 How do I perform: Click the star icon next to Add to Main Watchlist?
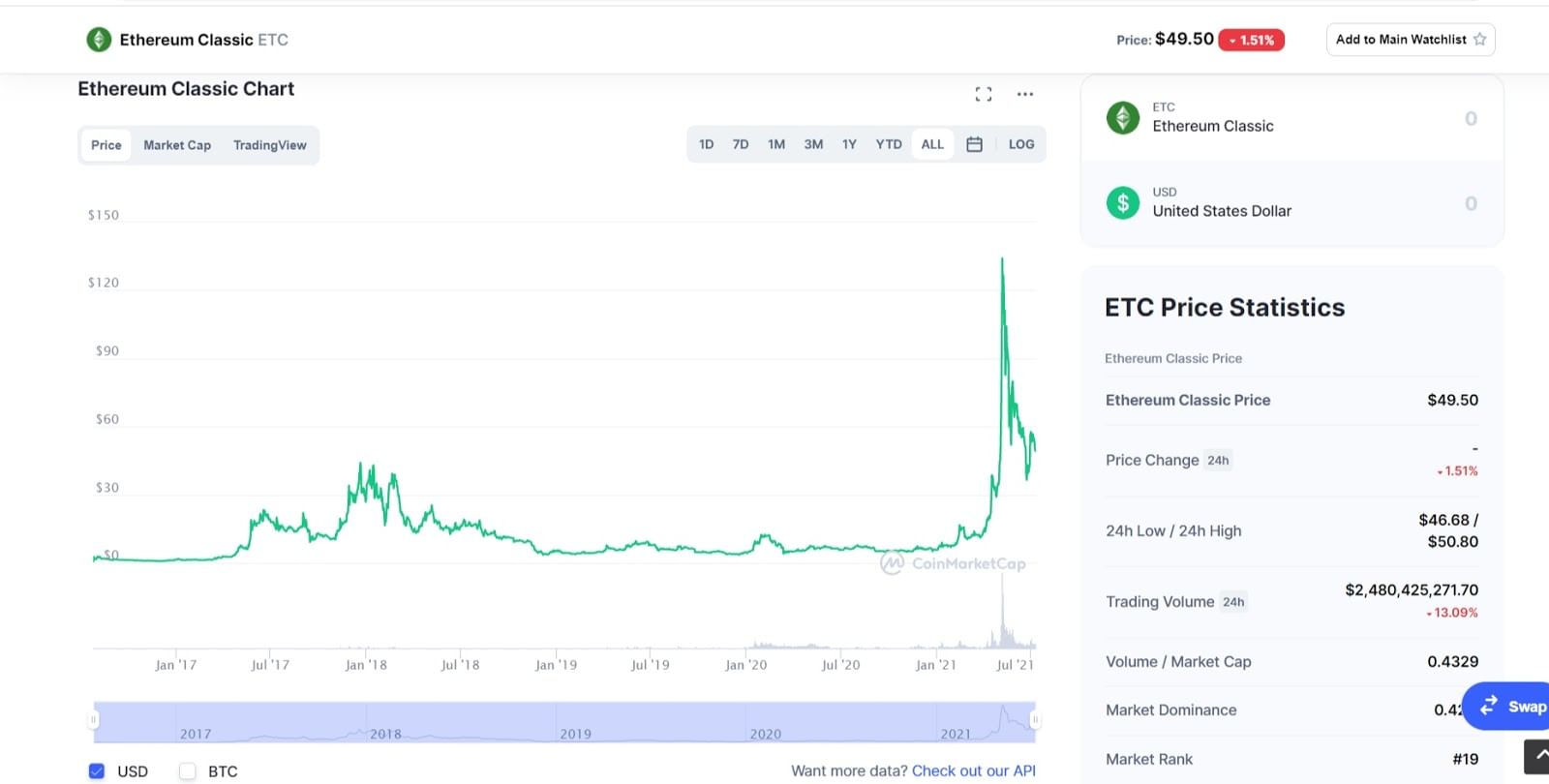coord(1480,39)
